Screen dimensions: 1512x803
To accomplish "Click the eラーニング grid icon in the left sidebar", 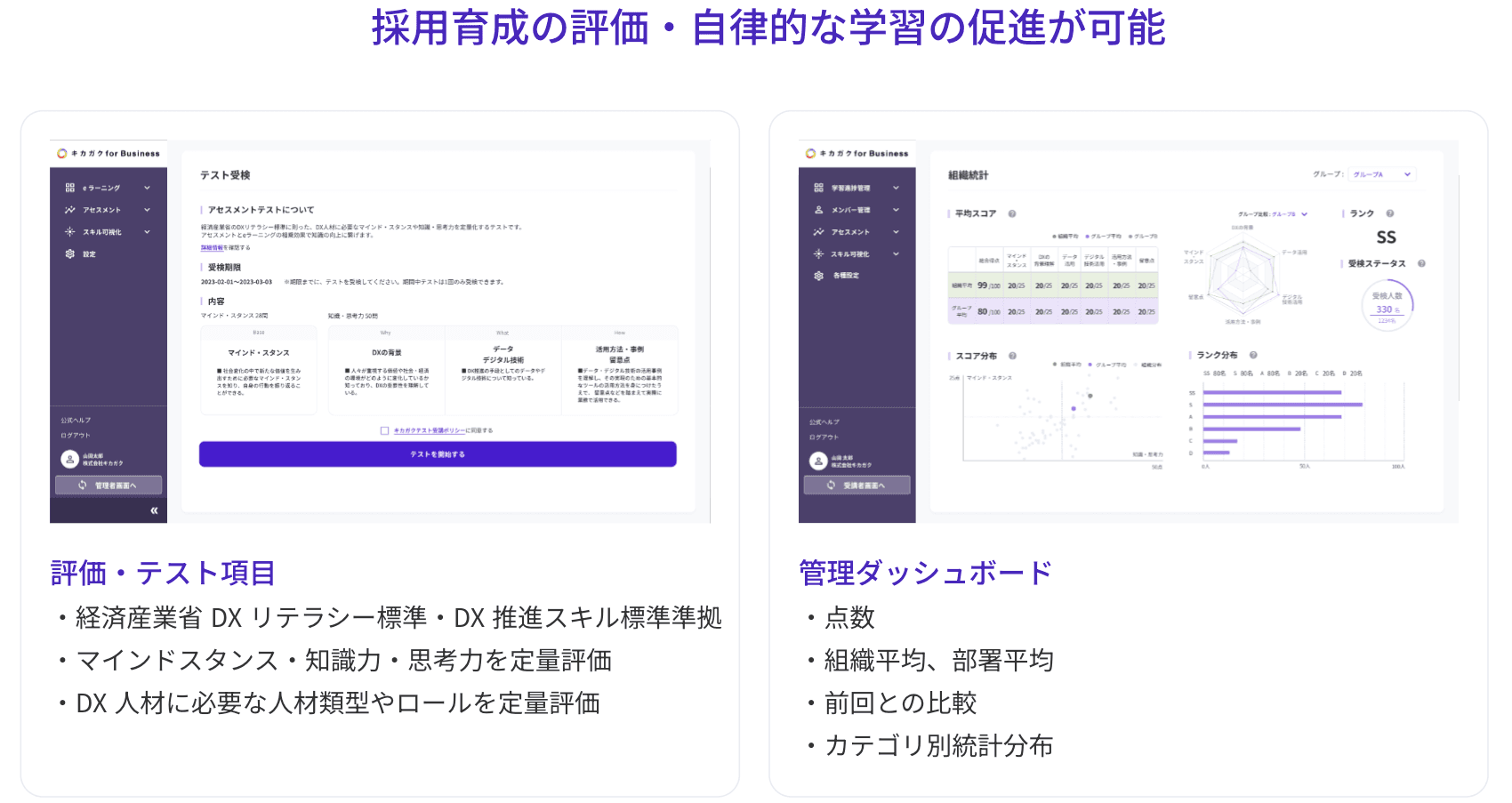I will pyautogui.click(x=69, y=188).
